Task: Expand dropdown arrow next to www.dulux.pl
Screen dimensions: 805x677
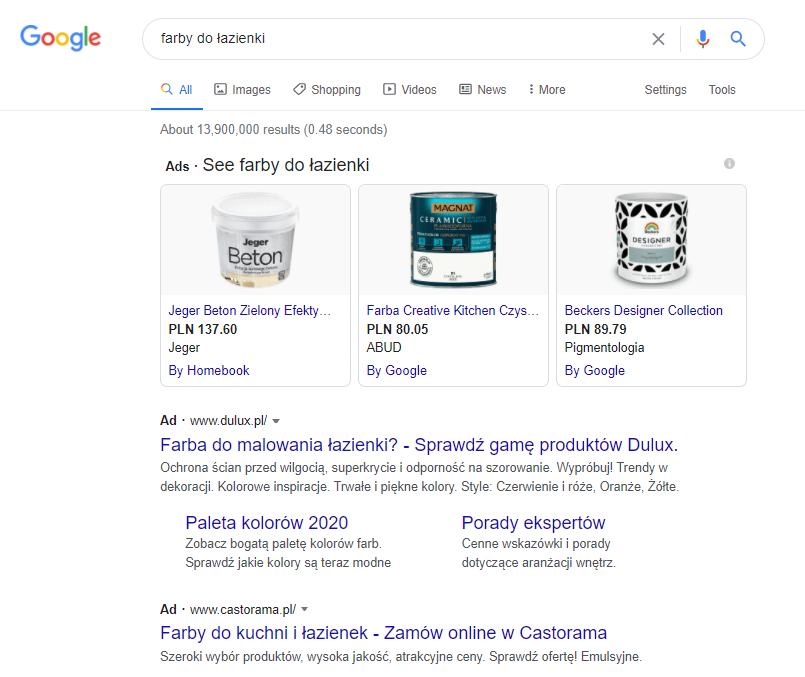Action: (276, 421)
